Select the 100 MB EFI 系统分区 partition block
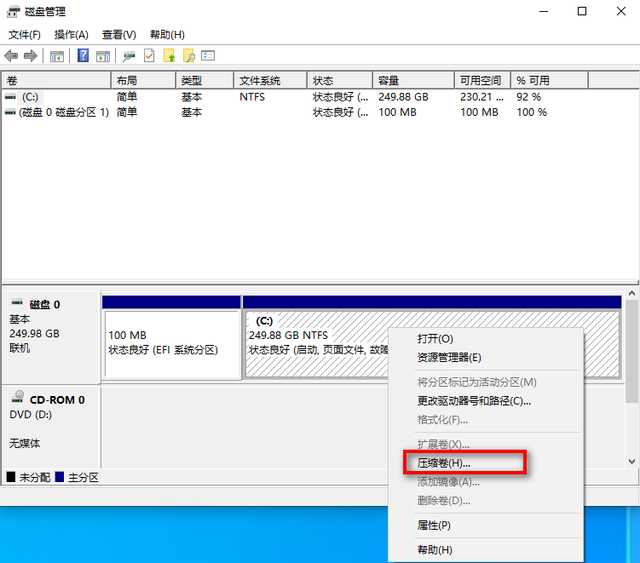The height and width of the screenshot is (563, 640). (x=171, y=338)
